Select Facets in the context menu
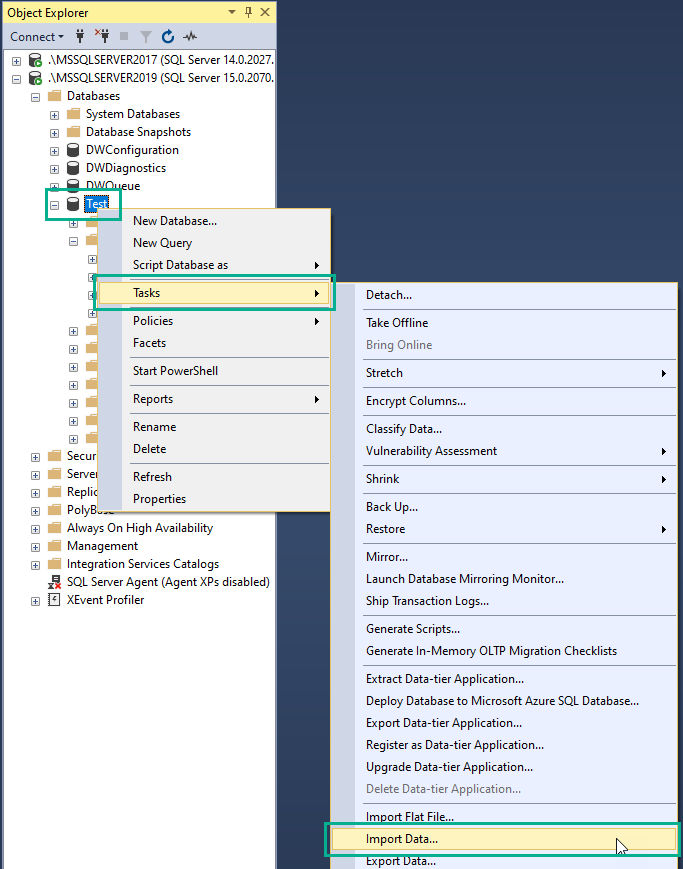The height and width of the screenshot is (869, 683). (x=213, y=343)
